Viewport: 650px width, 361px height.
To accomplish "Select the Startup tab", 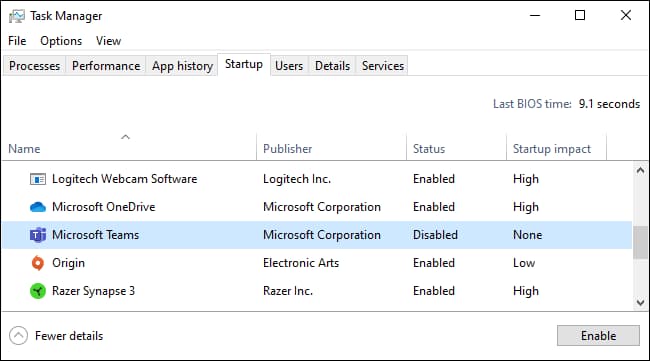I will (x=244, y=64).
